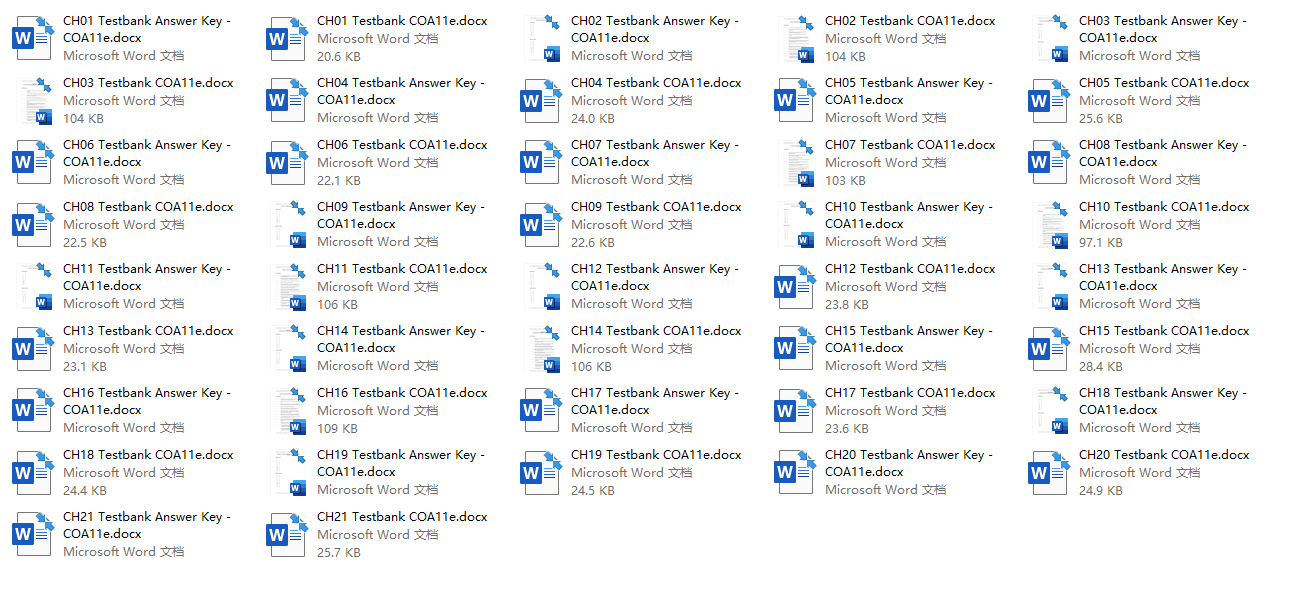
Task: Select Word icon next to CH05 Testbank COA11e.docx
Action: [1048, 100]
